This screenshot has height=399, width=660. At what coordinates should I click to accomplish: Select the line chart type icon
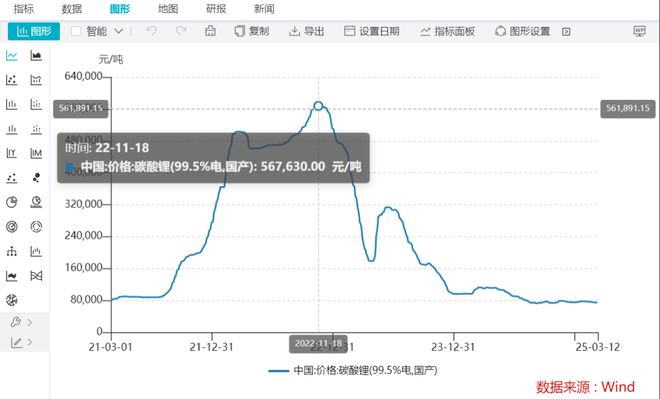[x=12, y=56]
